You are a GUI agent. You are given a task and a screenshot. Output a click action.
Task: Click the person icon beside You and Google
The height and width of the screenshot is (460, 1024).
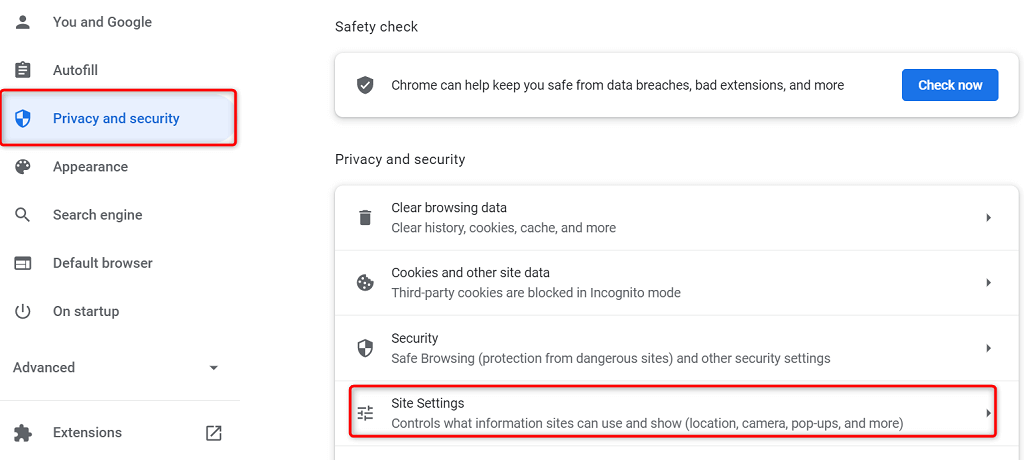click(22, 22)
